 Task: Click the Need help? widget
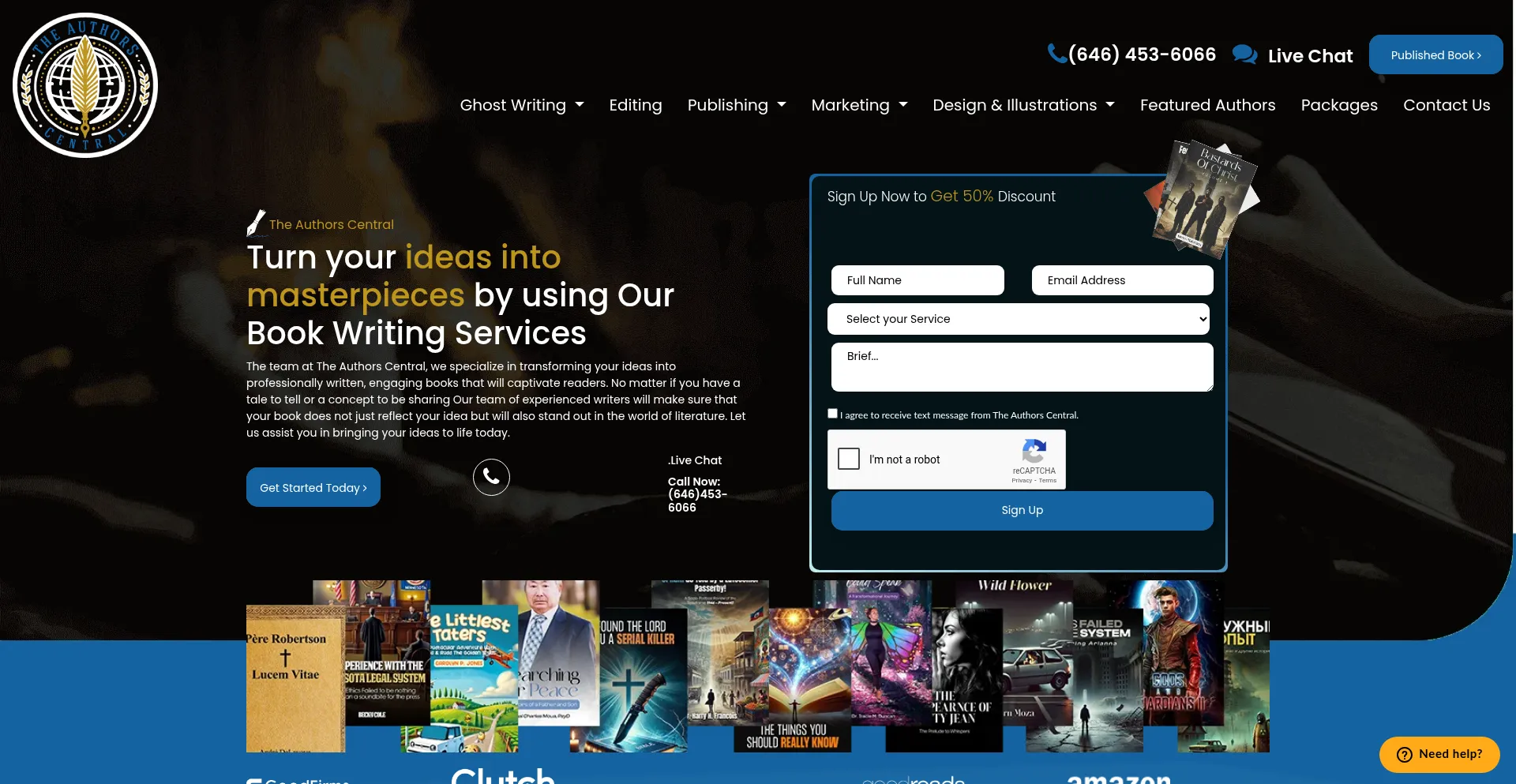pos(1439,754)
